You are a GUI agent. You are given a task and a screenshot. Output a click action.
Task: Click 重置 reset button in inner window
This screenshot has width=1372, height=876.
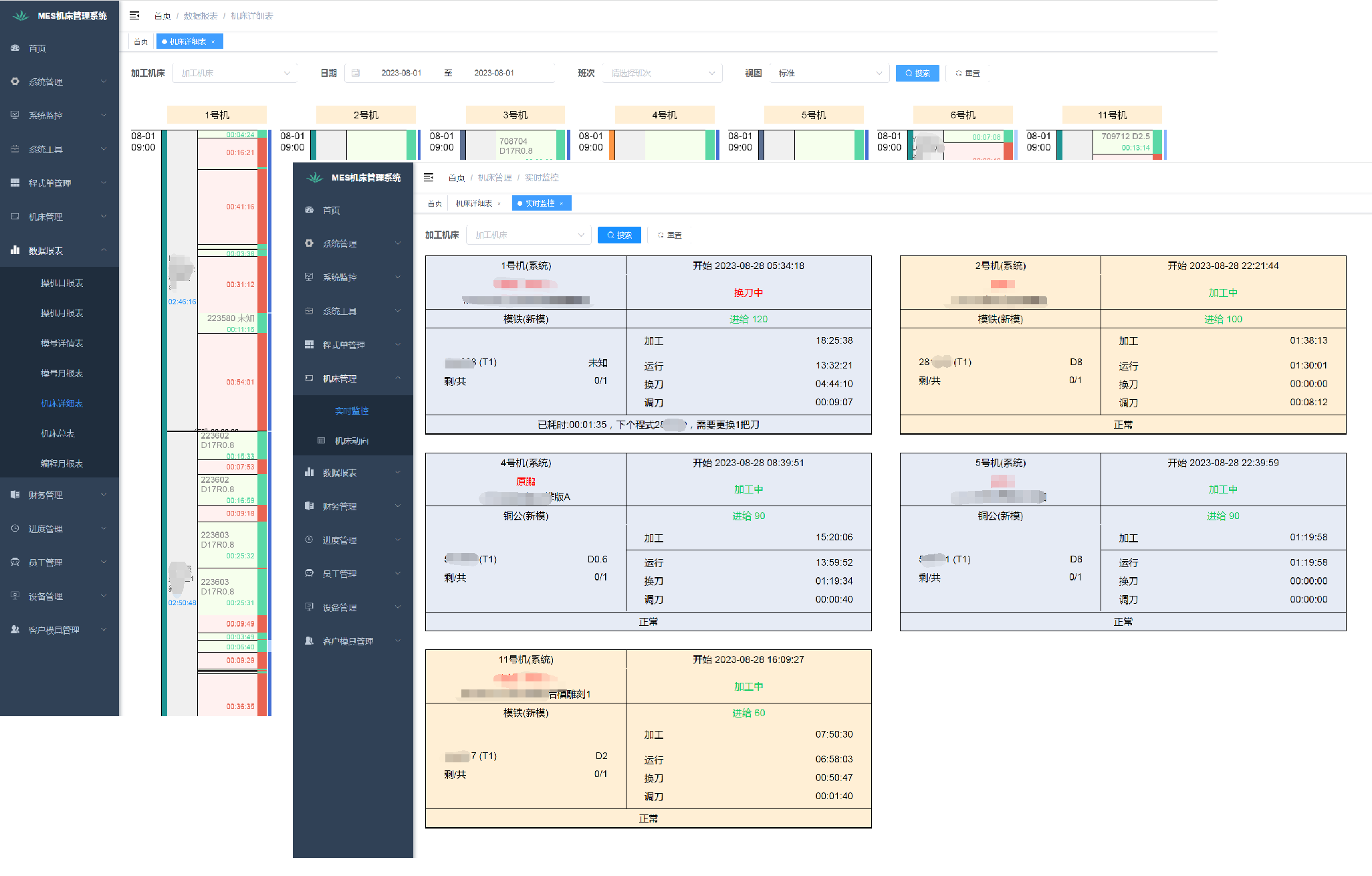(x=669, y=235)
